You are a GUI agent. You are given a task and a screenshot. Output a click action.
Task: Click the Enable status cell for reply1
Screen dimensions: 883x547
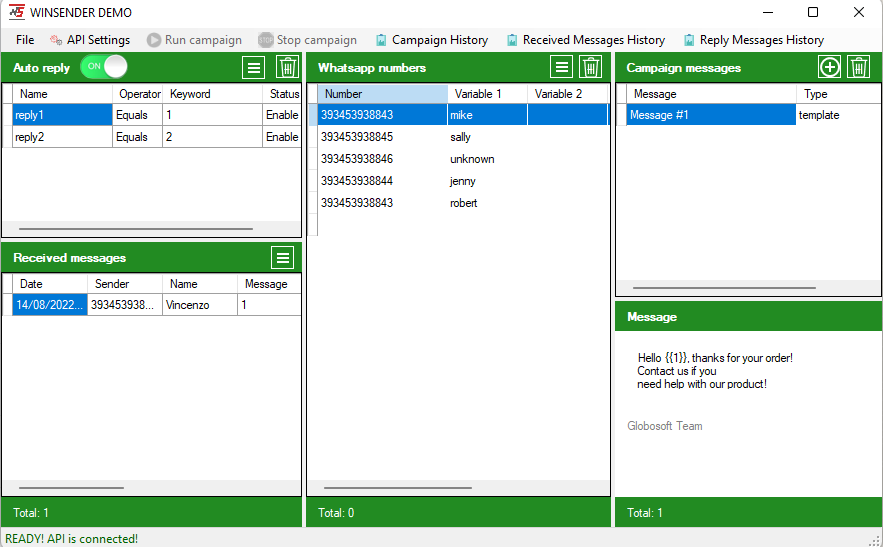point(282,115)
